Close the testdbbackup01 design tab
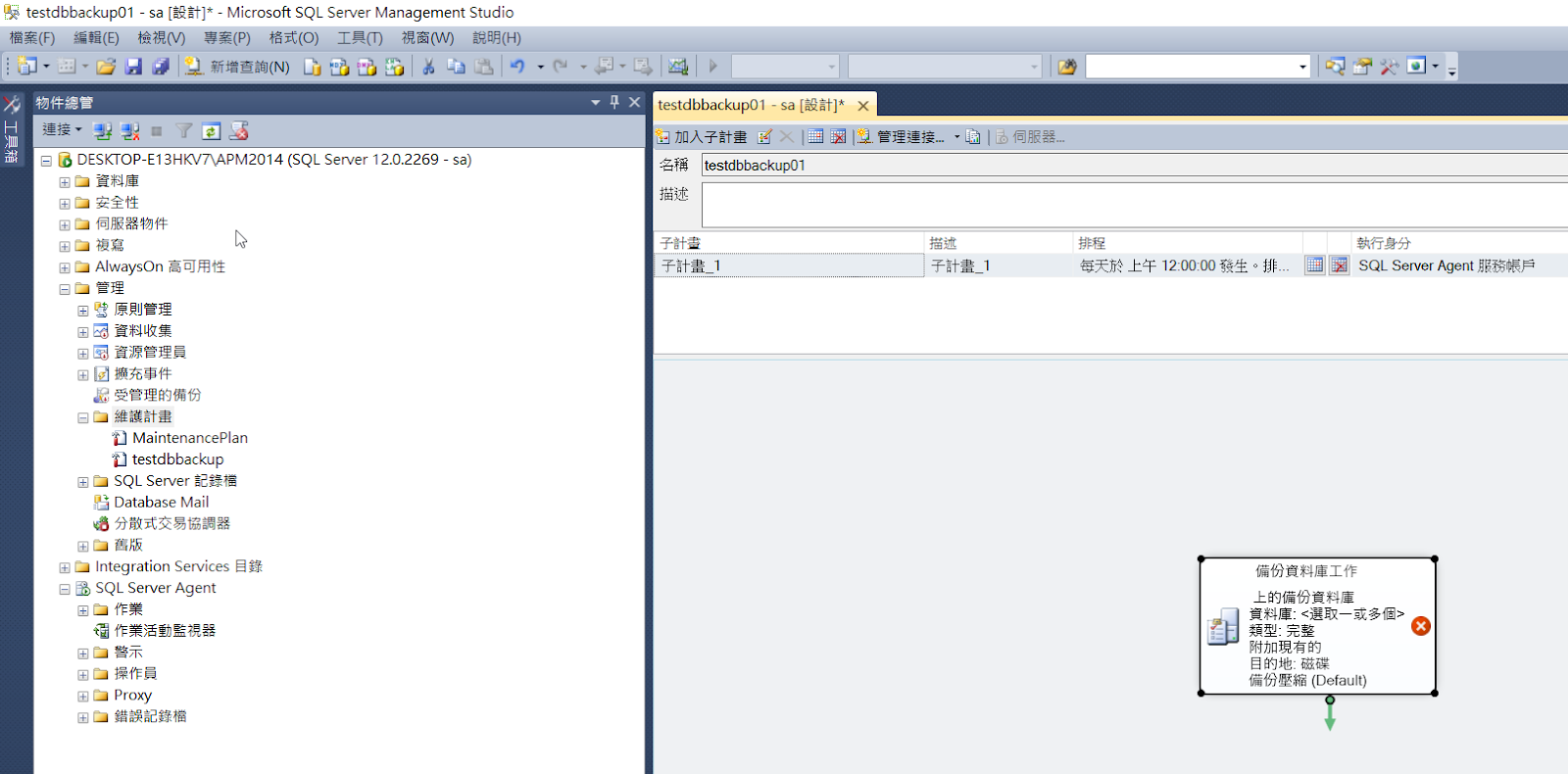 click(x=862, y=106)
